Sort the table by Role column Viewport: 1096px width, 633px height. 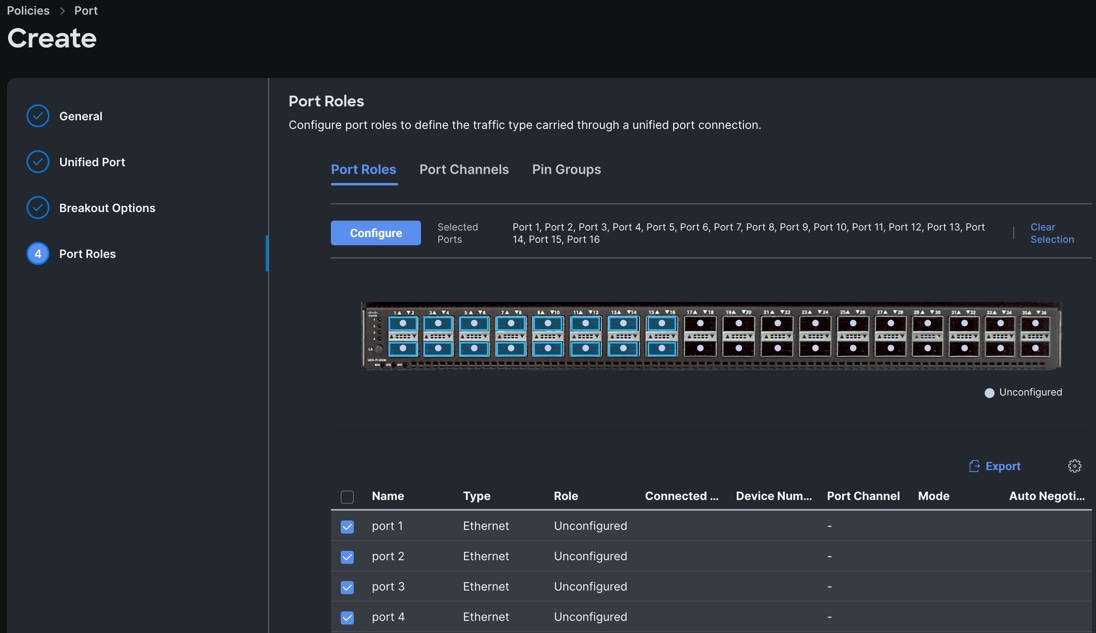(566, 496)
